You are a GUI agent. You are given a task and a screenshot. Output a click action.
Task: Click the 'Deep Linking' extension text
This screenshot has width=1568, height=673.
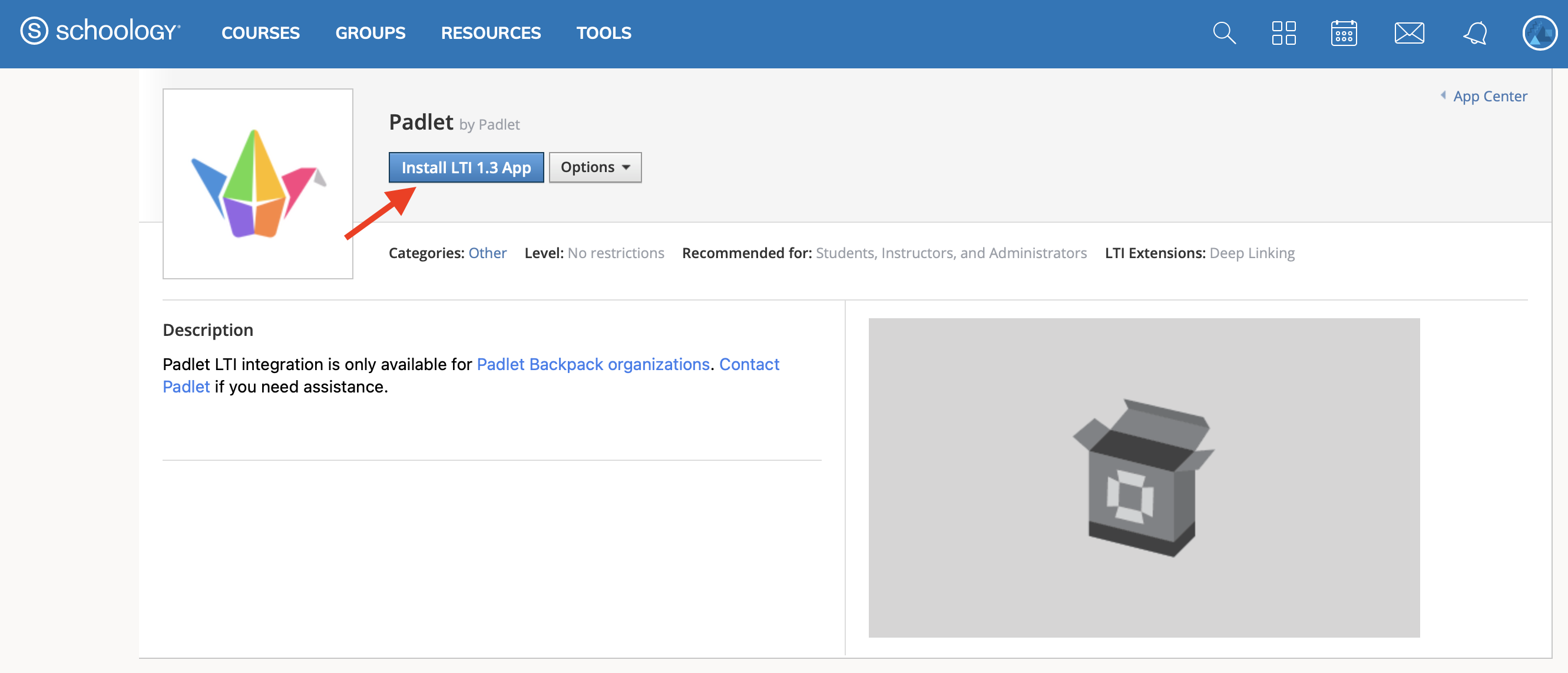[1252, 253]
